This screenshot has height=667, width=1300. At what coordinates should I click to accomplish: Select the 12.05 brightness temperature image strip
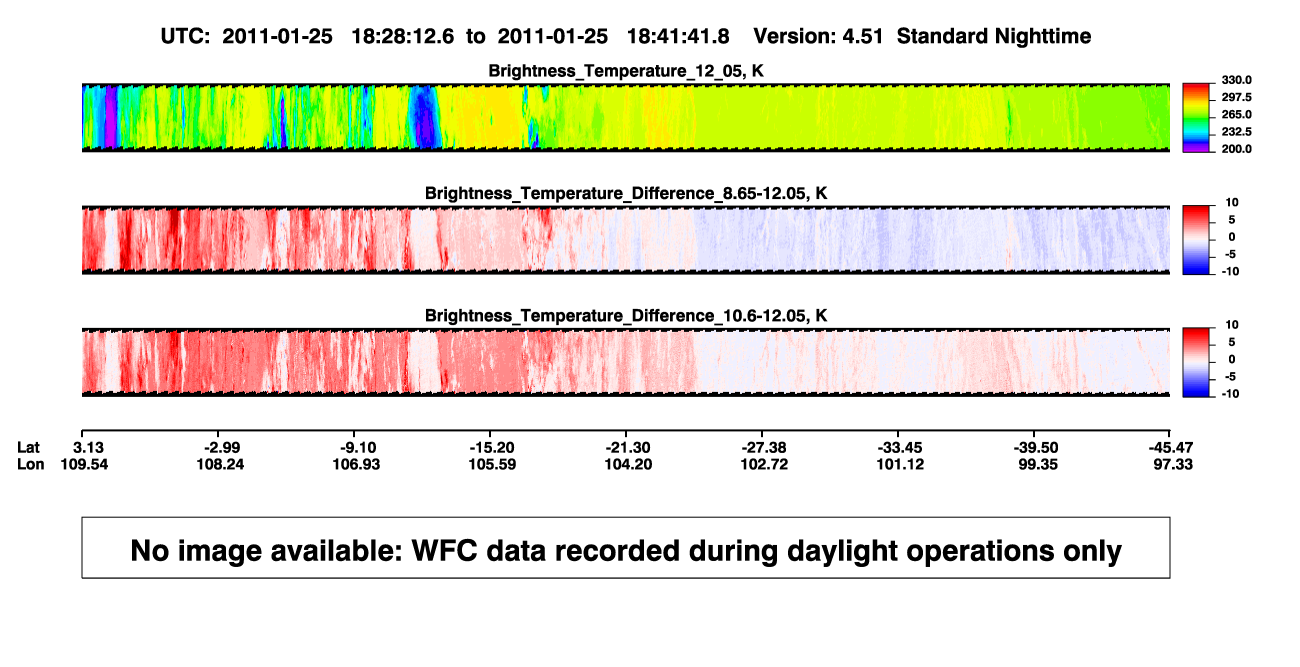[x=625, y=117]
